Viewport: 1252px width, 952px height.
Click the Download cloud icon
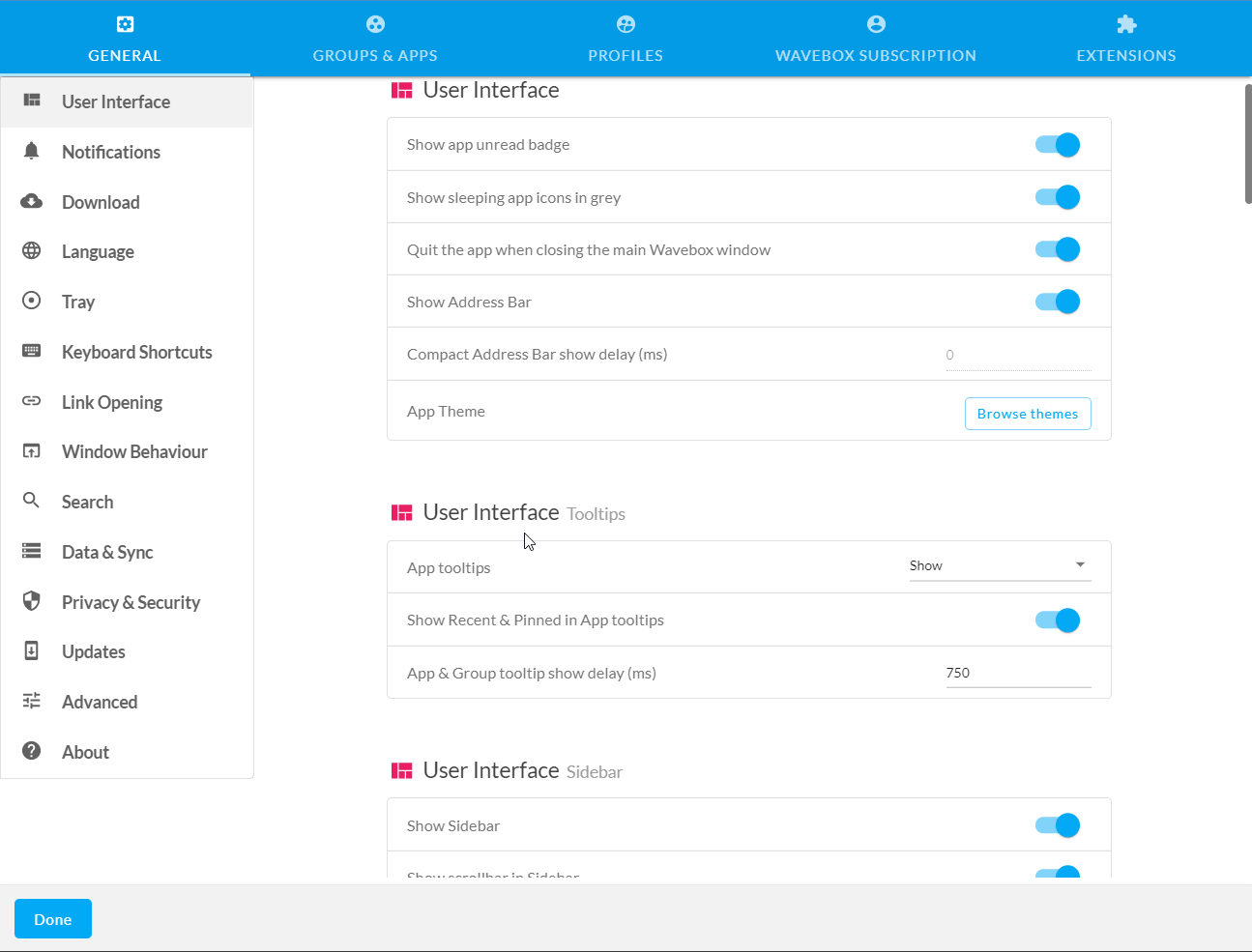point(32,201)
